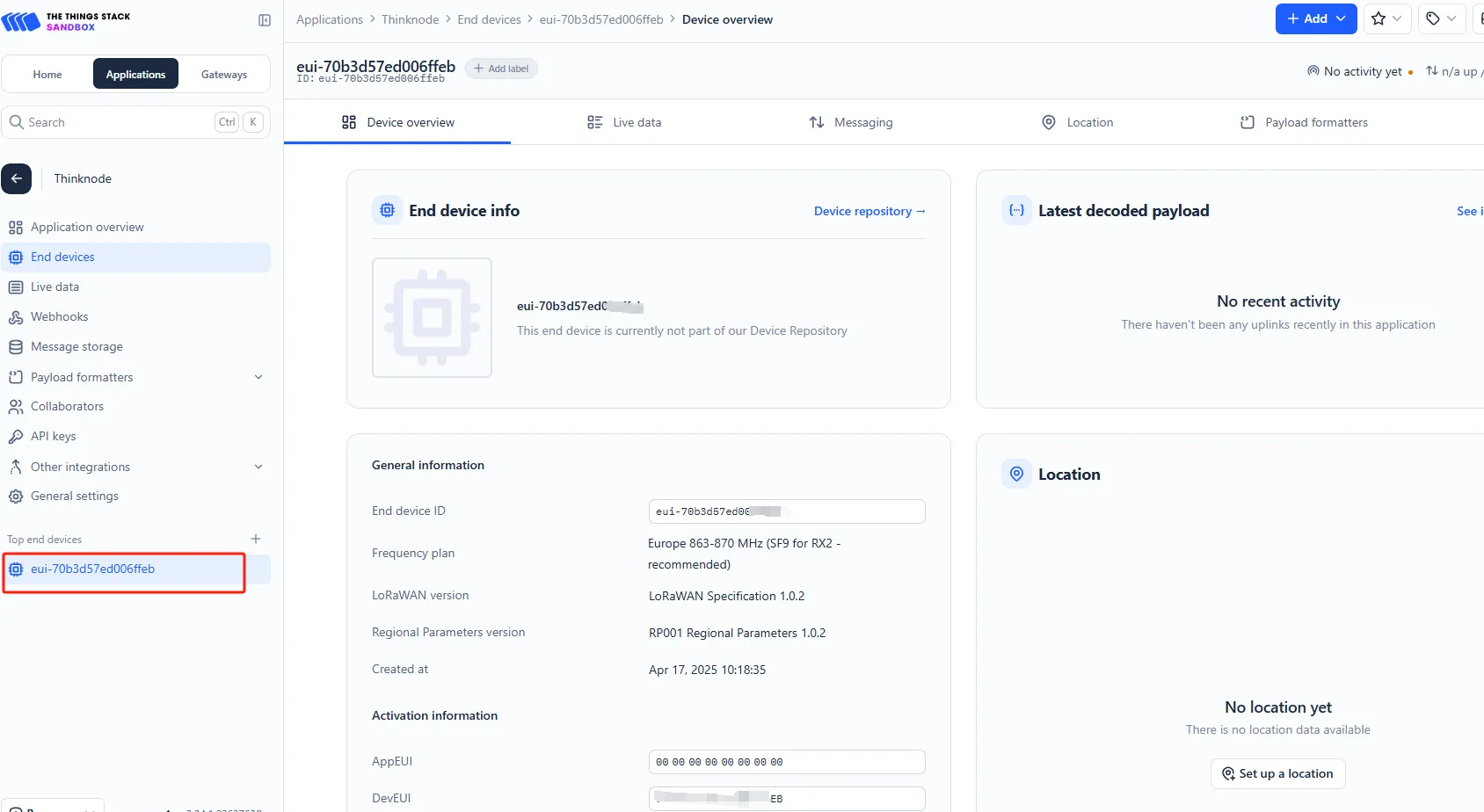Collapse the sidebar with the panel icon
The height and width of the screenshot is (812, 1484).
point(265,20)
